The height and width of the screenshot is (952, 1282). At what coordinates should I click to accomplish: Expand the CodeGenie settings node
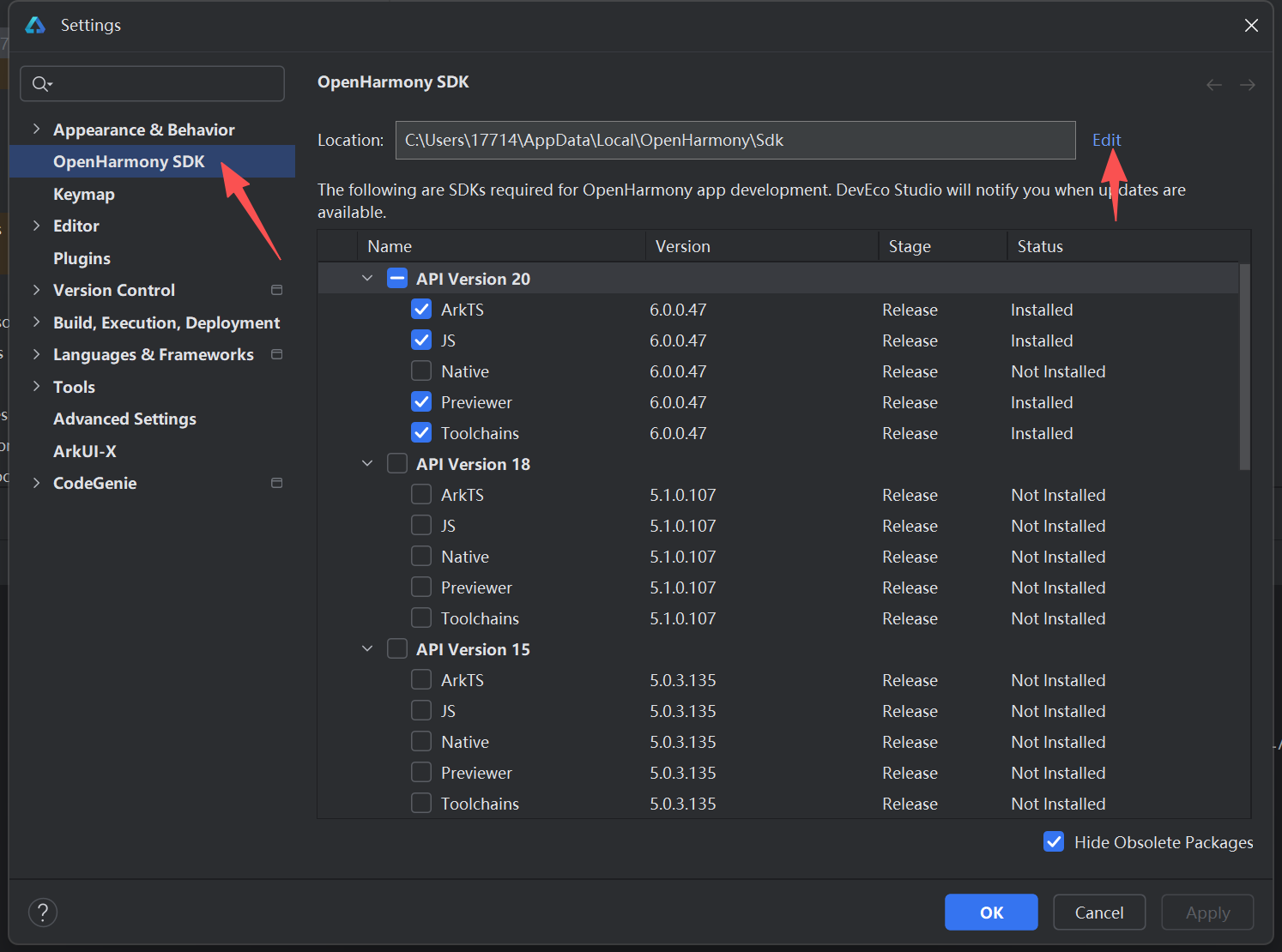coord(36,483)
